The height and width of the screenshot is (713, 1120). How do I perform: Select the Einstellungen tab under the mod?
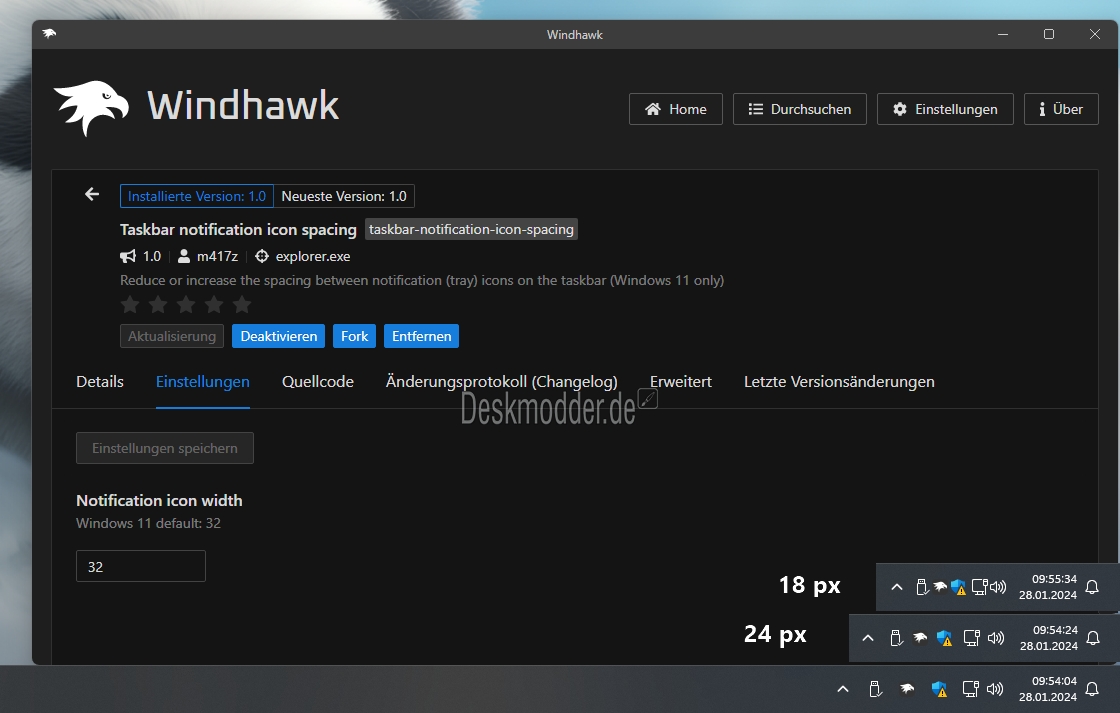[203, 382]
